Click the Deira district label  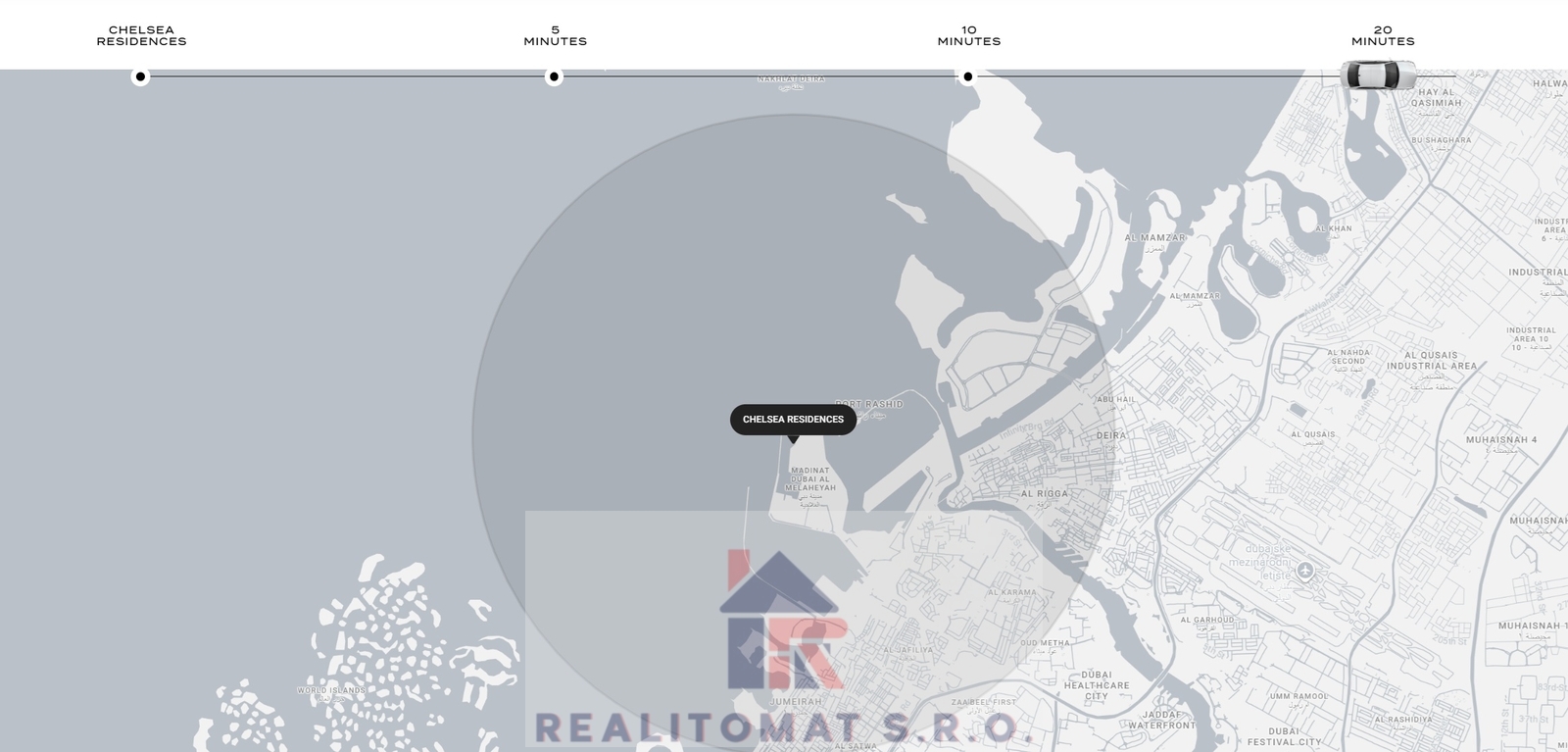[1111, 435]
